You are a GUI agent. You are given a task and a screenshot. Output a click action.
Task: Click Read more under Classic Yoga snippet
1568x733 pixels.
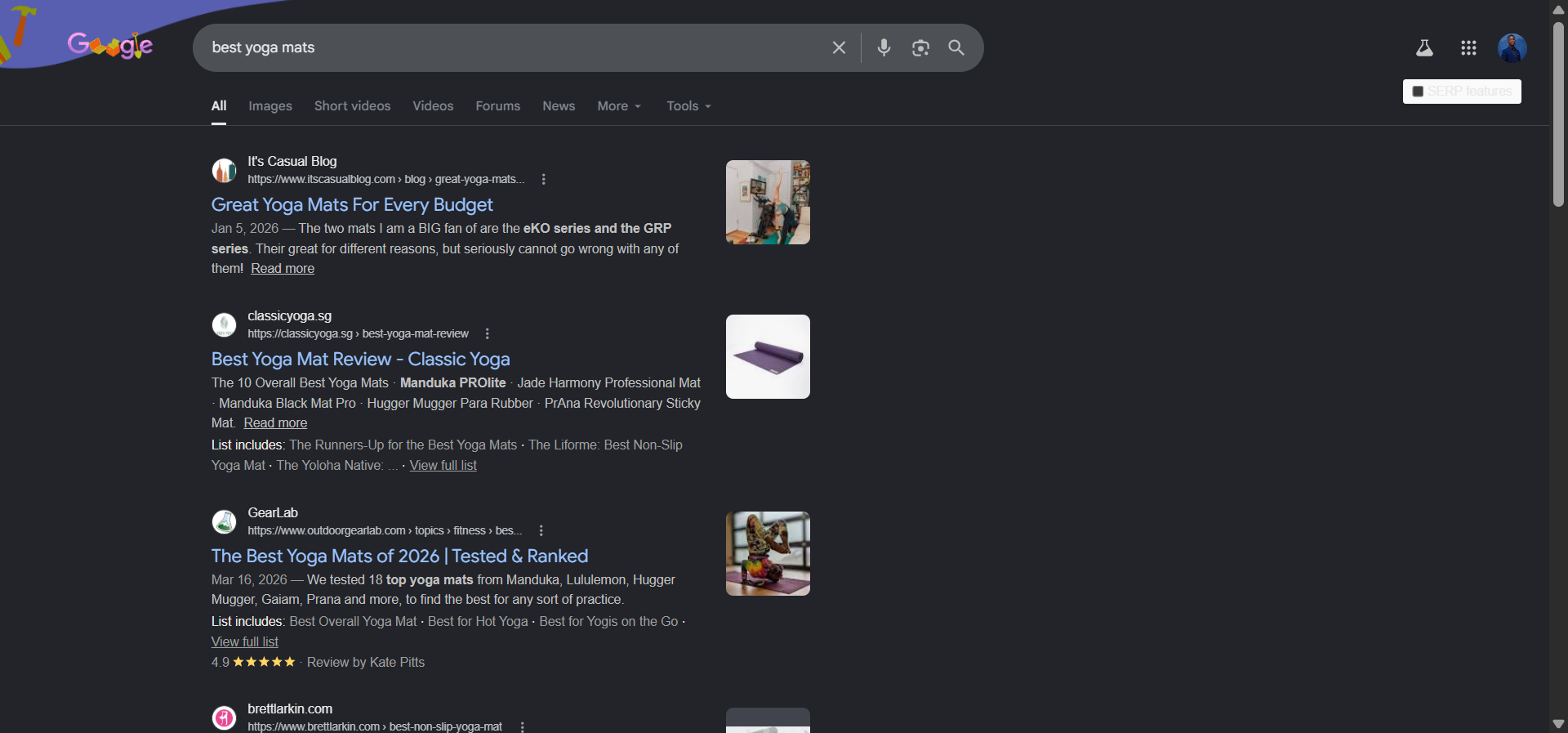(275, 423)
